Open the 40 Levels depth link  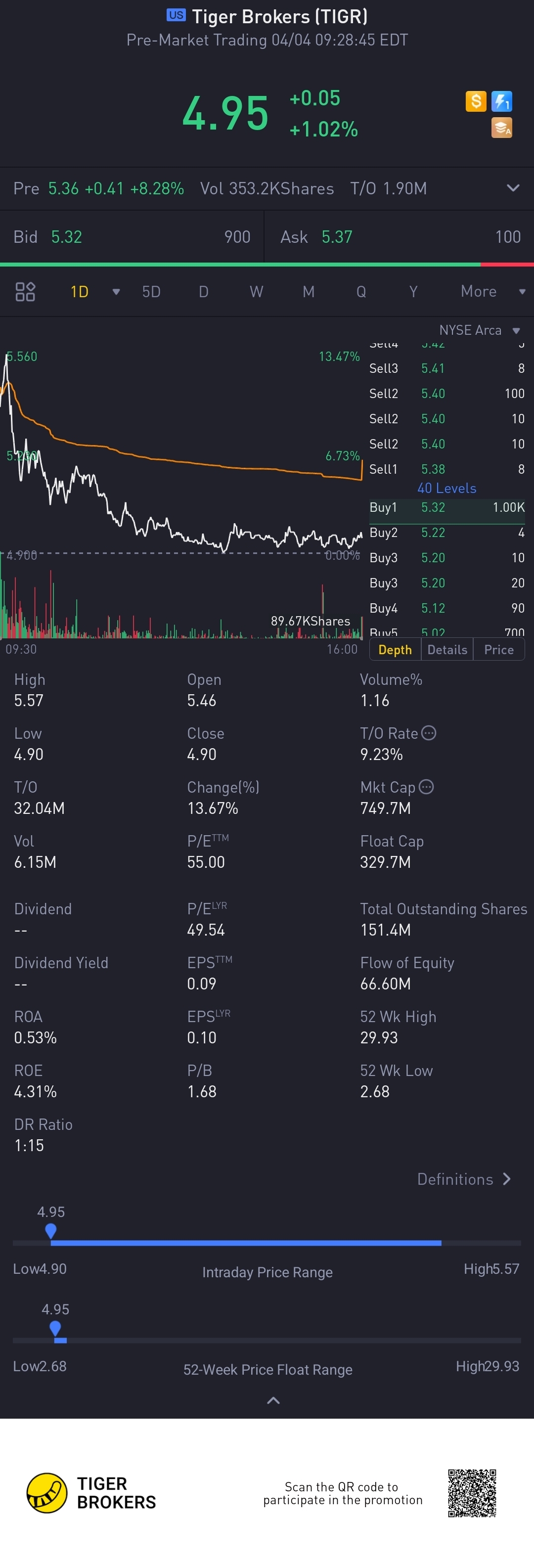(447, 488)
